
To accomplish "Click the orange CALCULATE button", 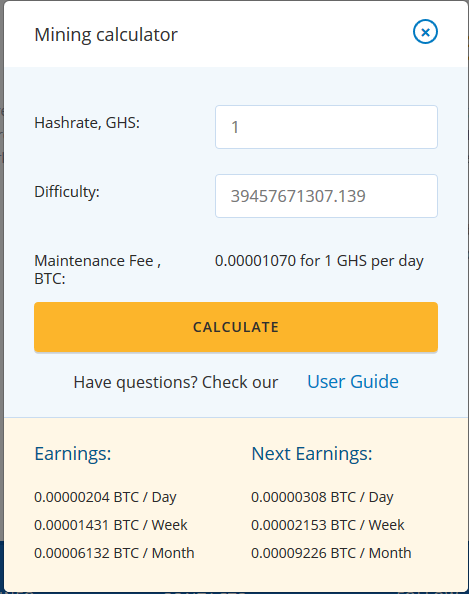I will pyautogui.click(x=236, y=327).
